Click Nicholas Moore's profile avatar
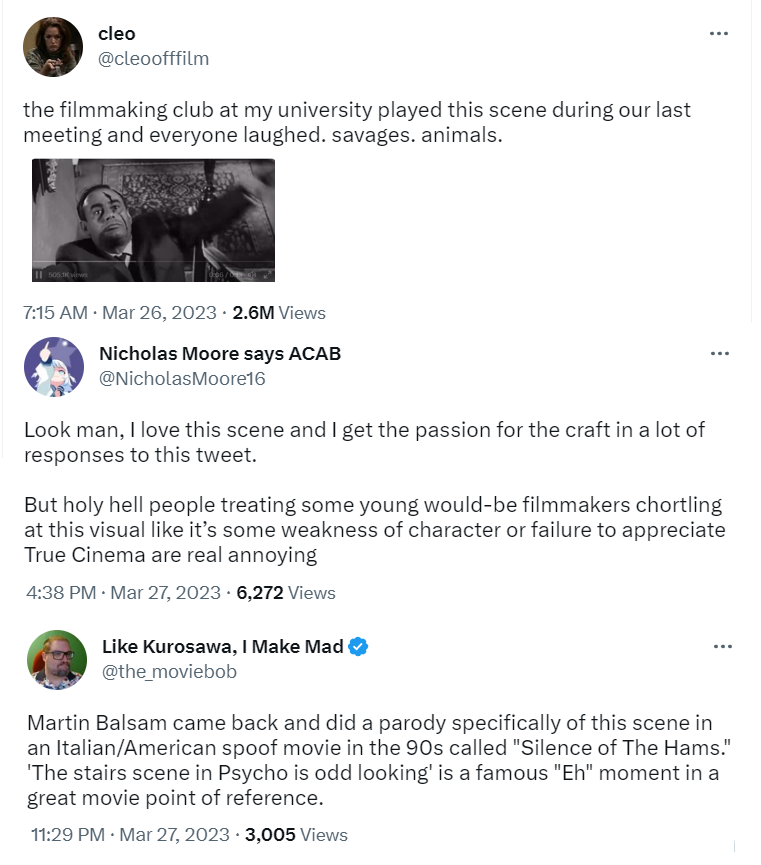 point(53,366)
